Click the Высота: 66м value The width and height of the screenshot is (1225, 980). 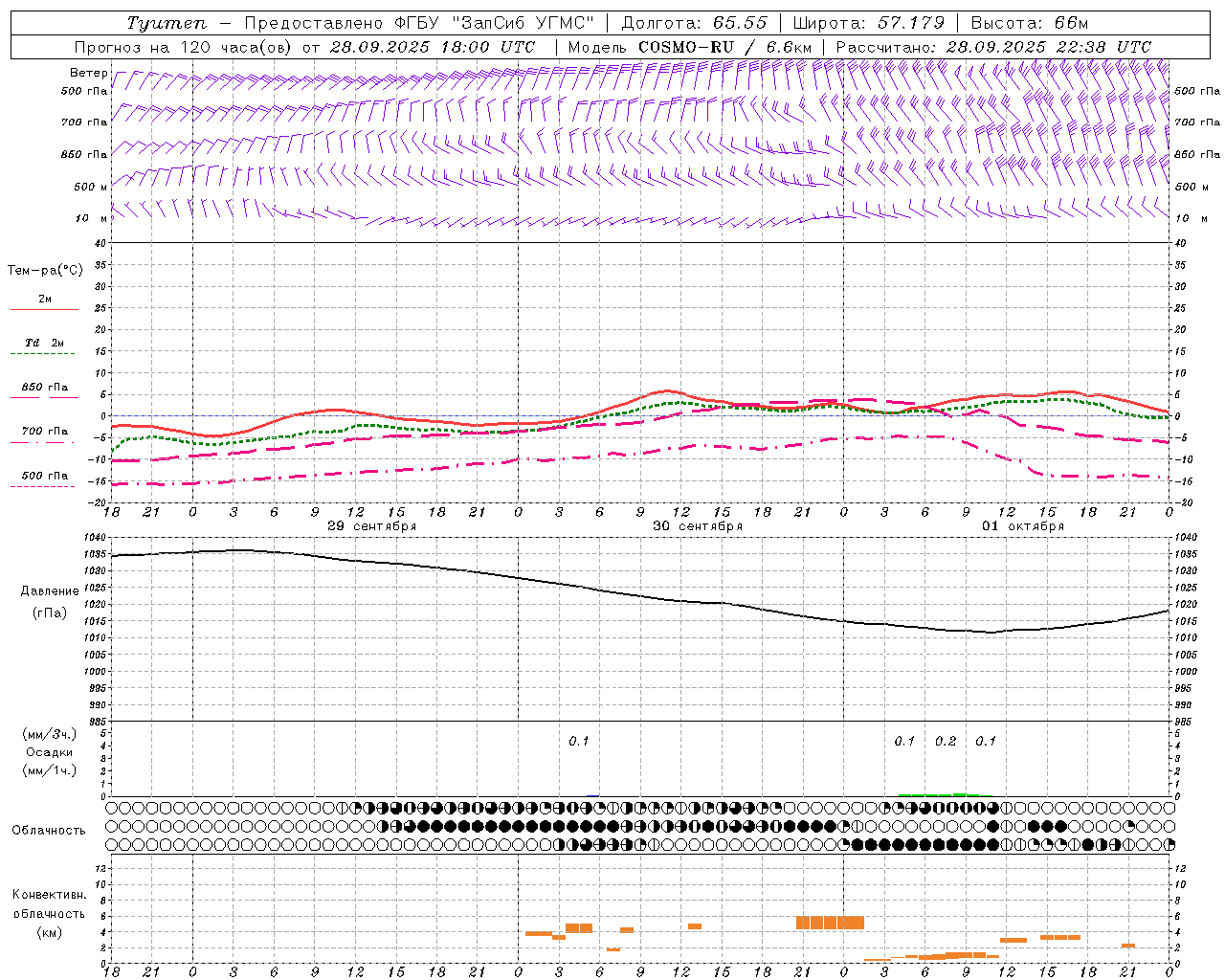tap(1030, 23)
